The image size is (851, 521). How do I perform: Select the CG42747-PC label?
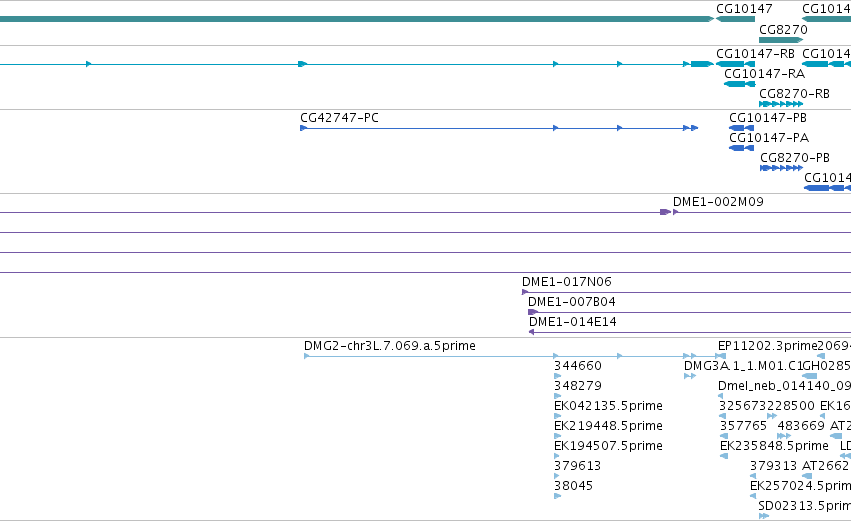click(339, 118)
